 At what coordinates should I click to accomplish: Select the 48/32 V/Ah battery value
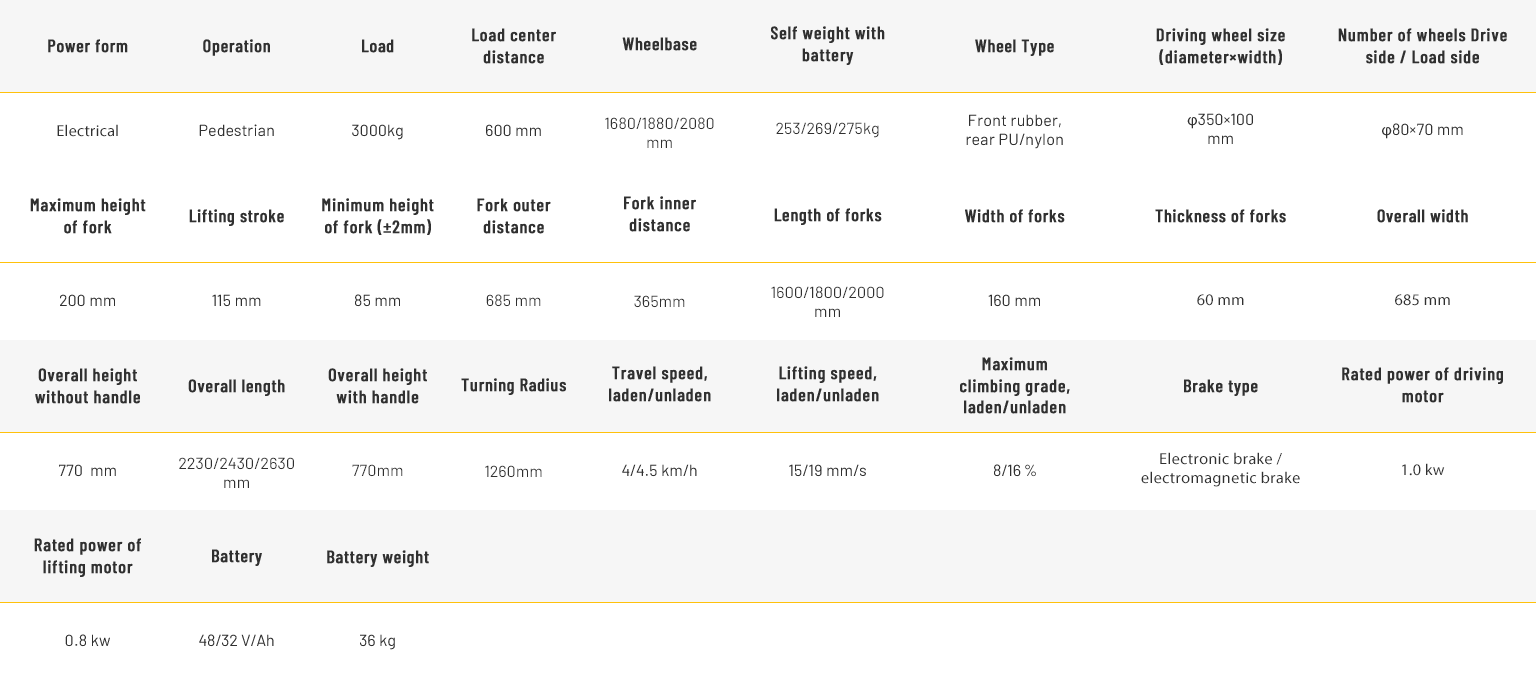pyautogui.click(x=237, y=641)
